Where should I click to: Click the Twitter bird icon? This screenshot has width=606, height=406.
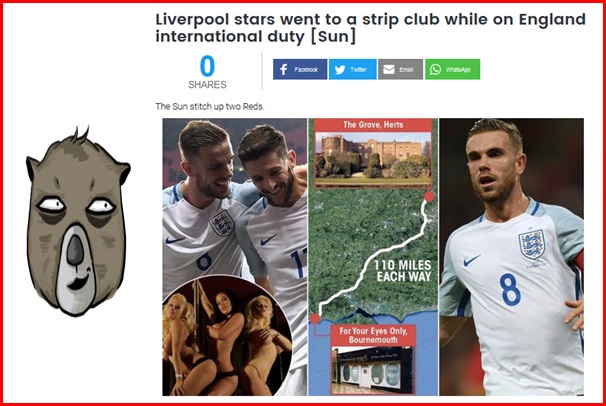tap(340, 70)
